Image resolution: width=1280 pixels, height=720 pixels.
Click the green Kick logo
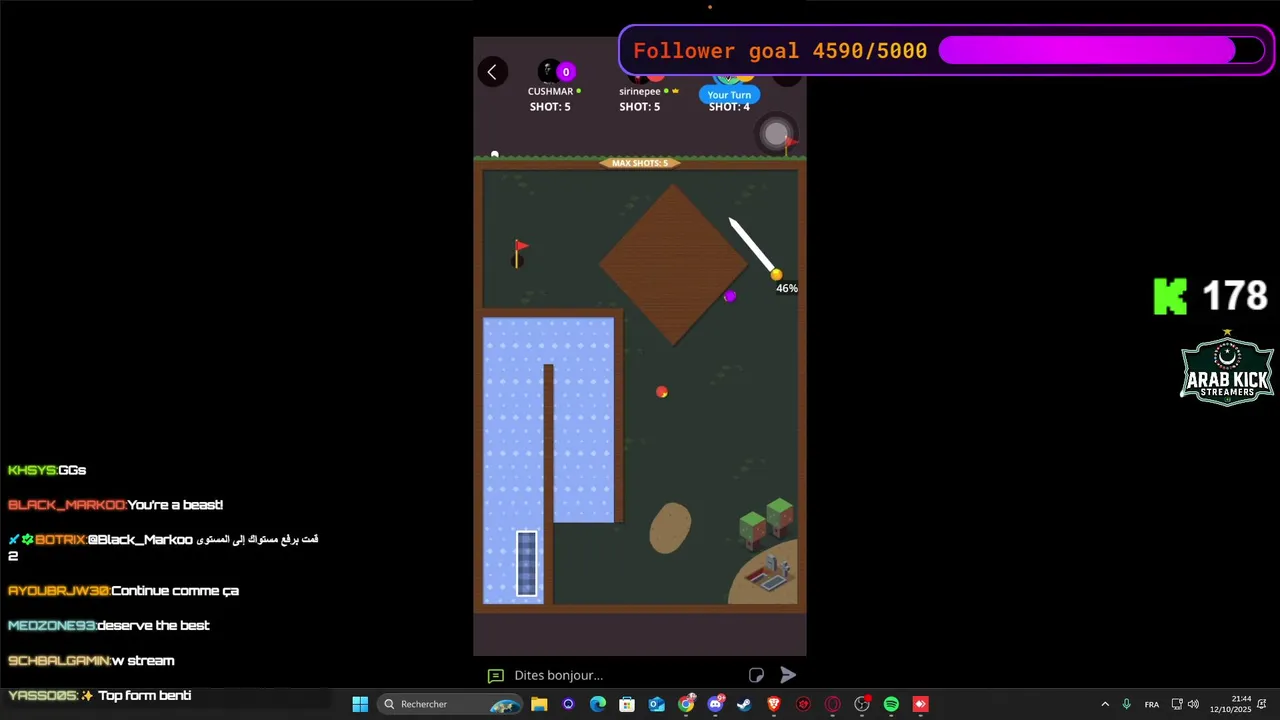[1171, 297]
